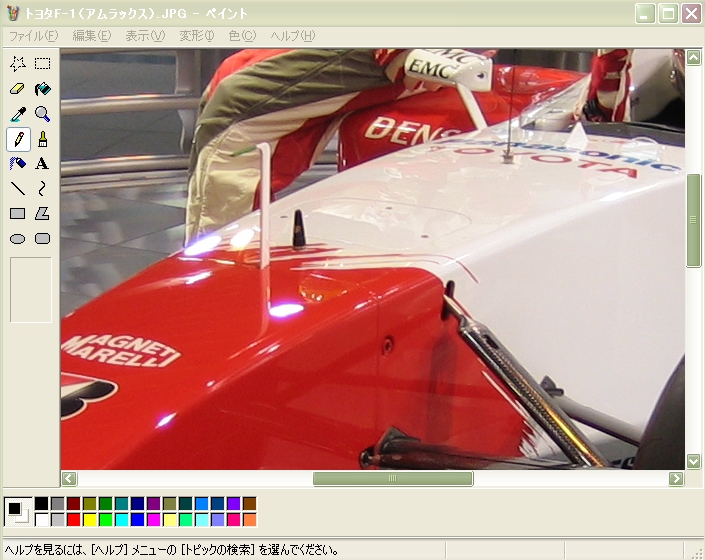The width and height of the screenshot is (705, 560).
Task: Pick the yellow color swatch in the palette
Action: (89, 519)
